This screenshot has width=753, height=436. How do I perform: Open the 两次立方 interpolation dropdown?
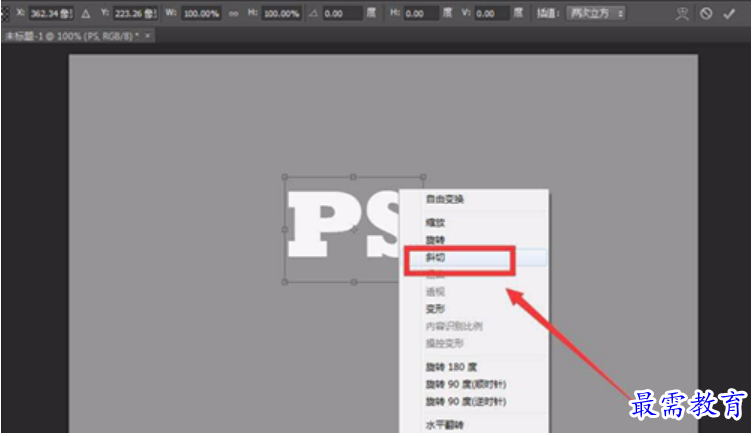[596, 13]
